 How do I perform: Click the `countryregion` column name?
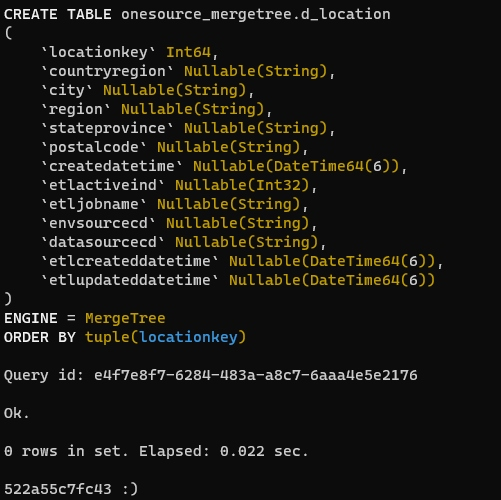coord(107,71)
